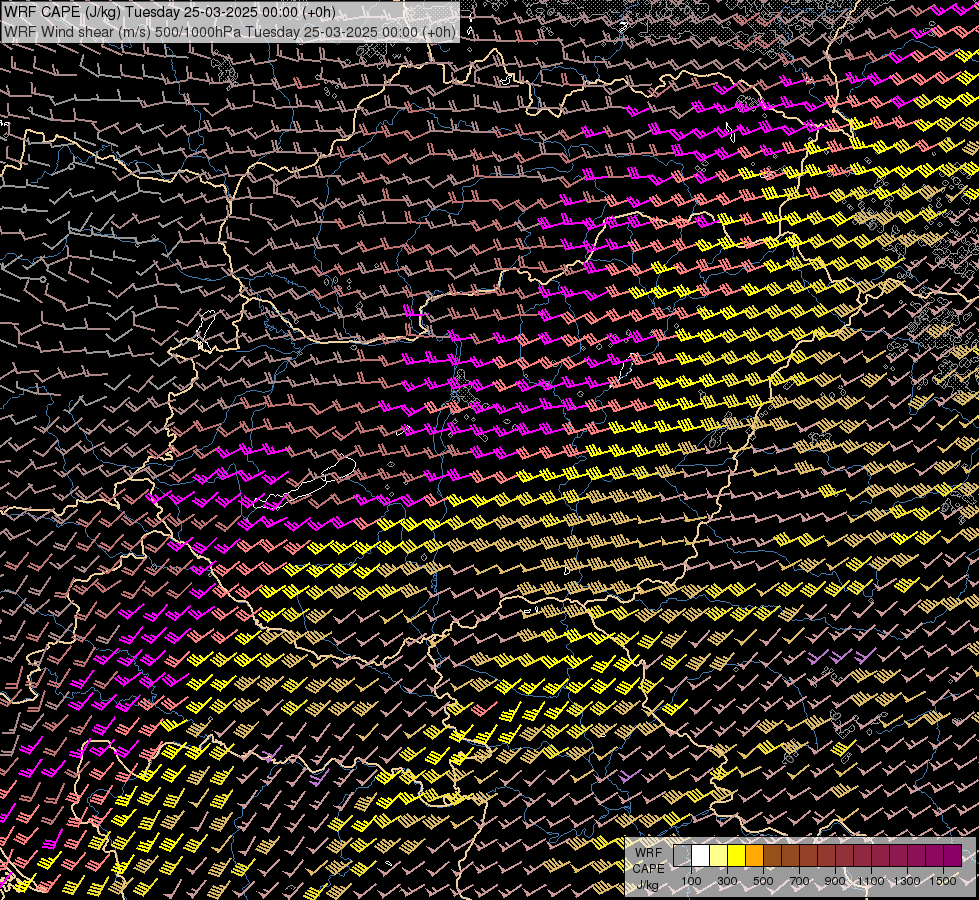This screenshot has width=979, height=900.
Task: Click the WRF CAPE title line
Action: (x=169, y=12)
